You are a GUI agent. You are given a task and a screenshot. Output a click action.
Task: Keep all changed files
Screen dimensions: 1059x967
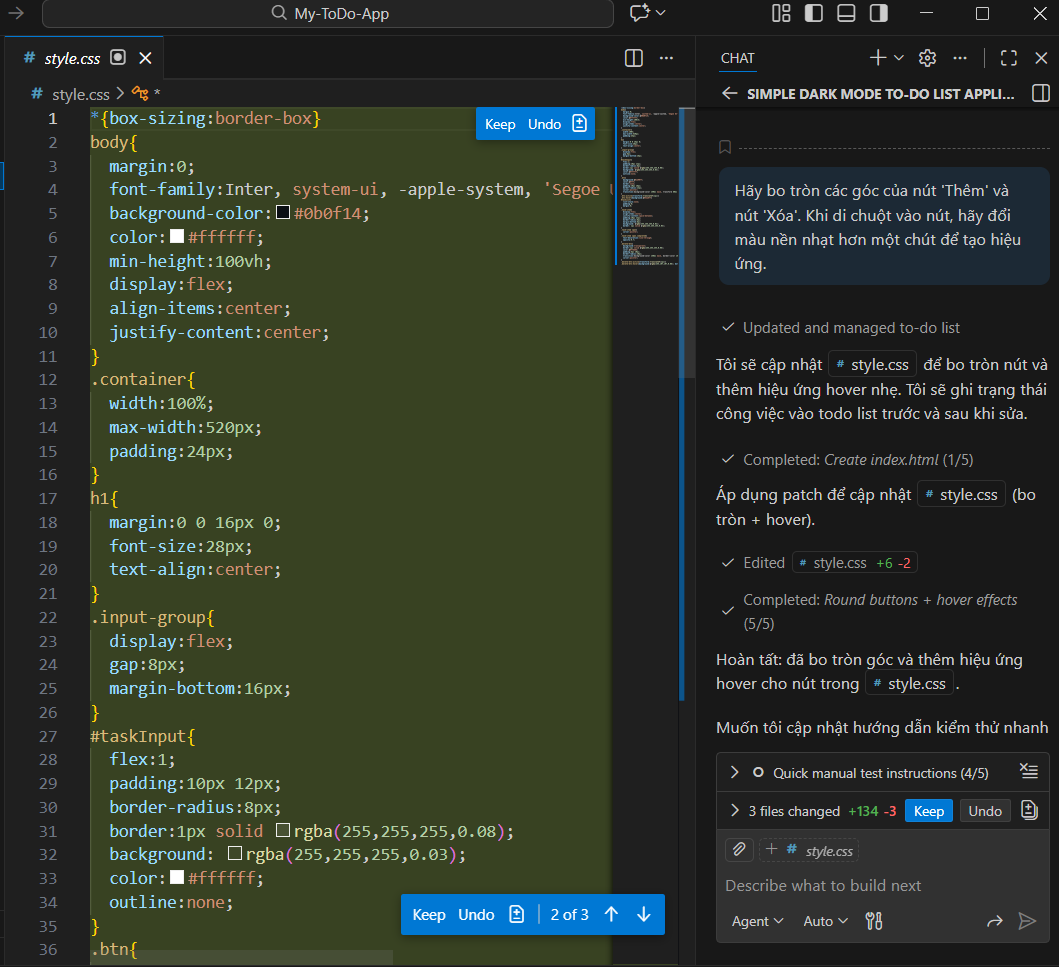coord(928,810)
